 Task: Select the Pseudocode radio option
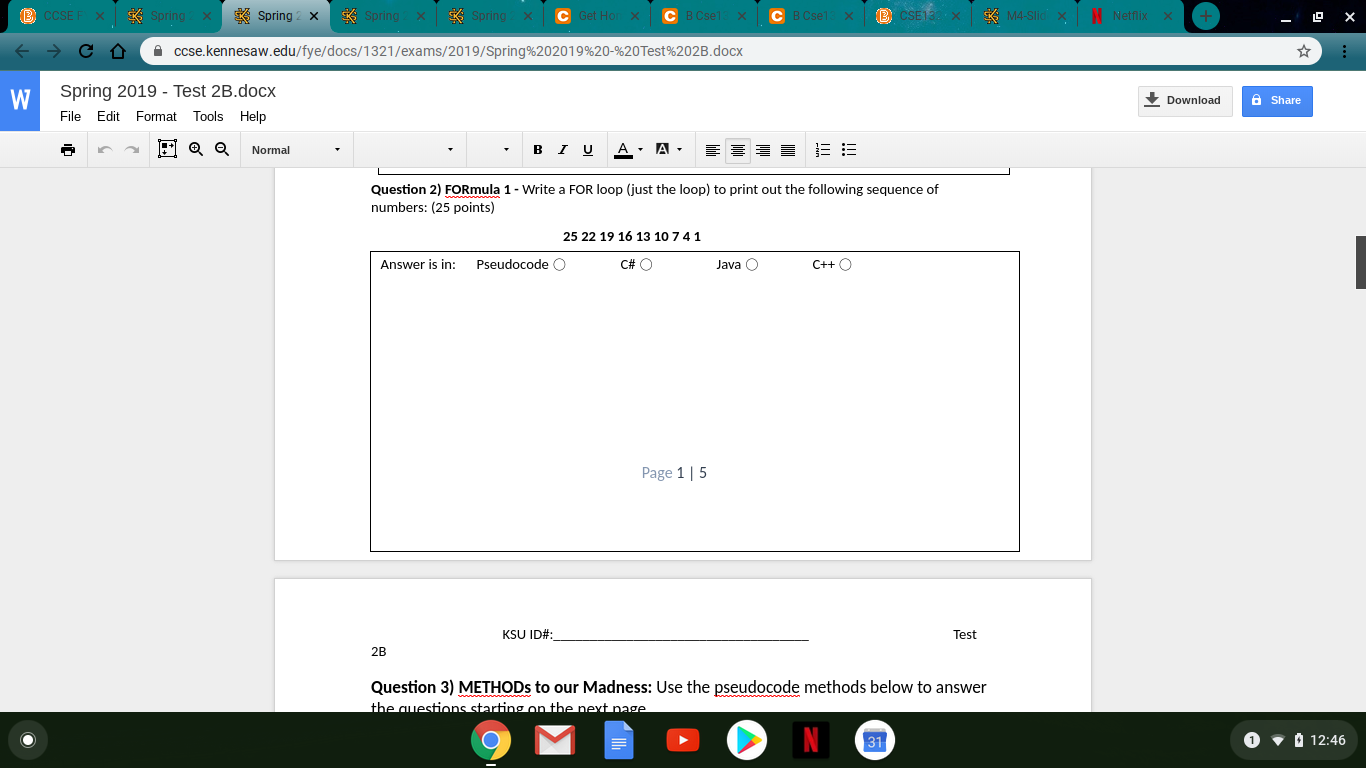pos(559,265)
